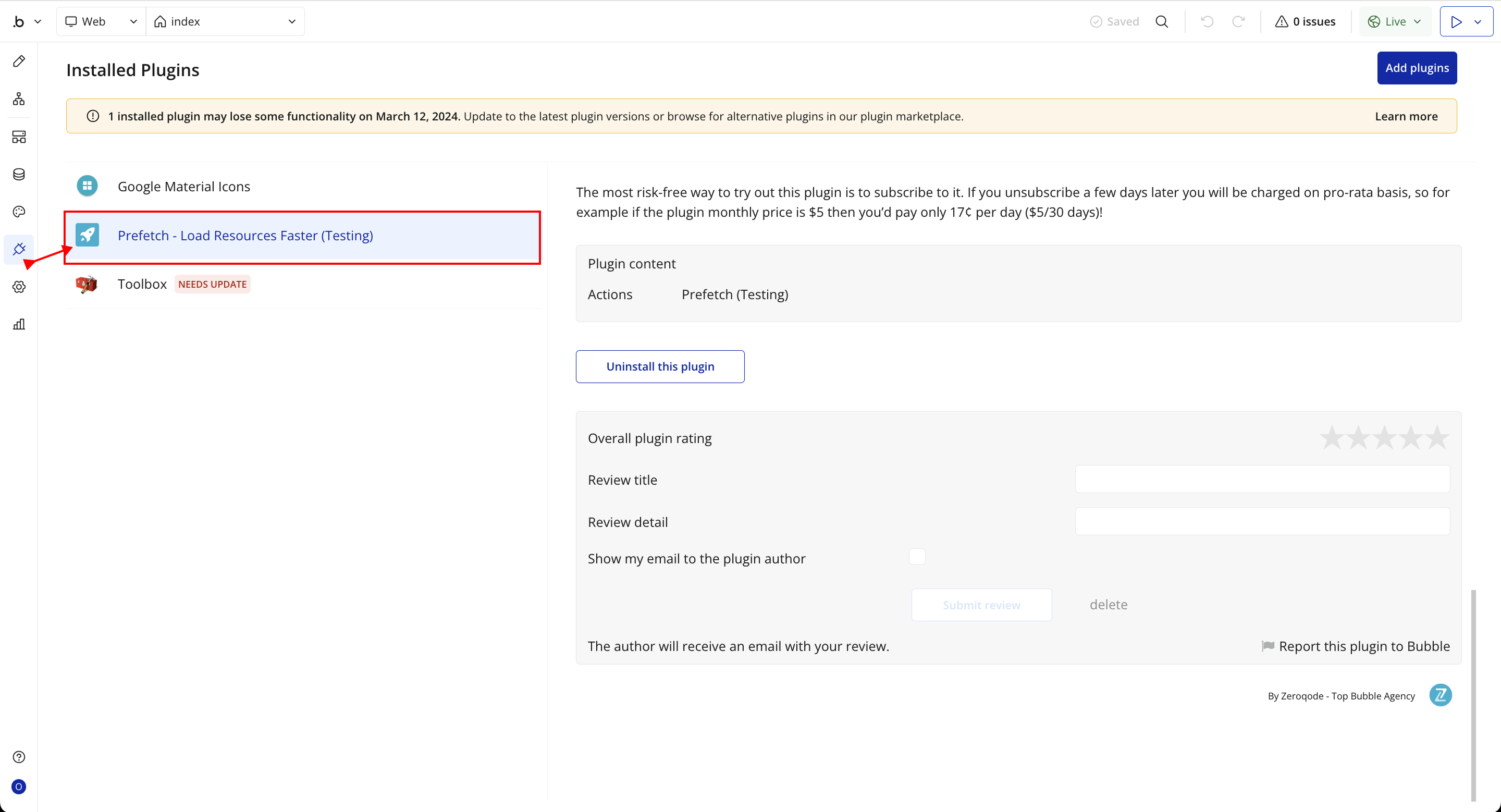Open the Settings gear icon in sidebar
The image size is (1501, 812).
point(19,287)
